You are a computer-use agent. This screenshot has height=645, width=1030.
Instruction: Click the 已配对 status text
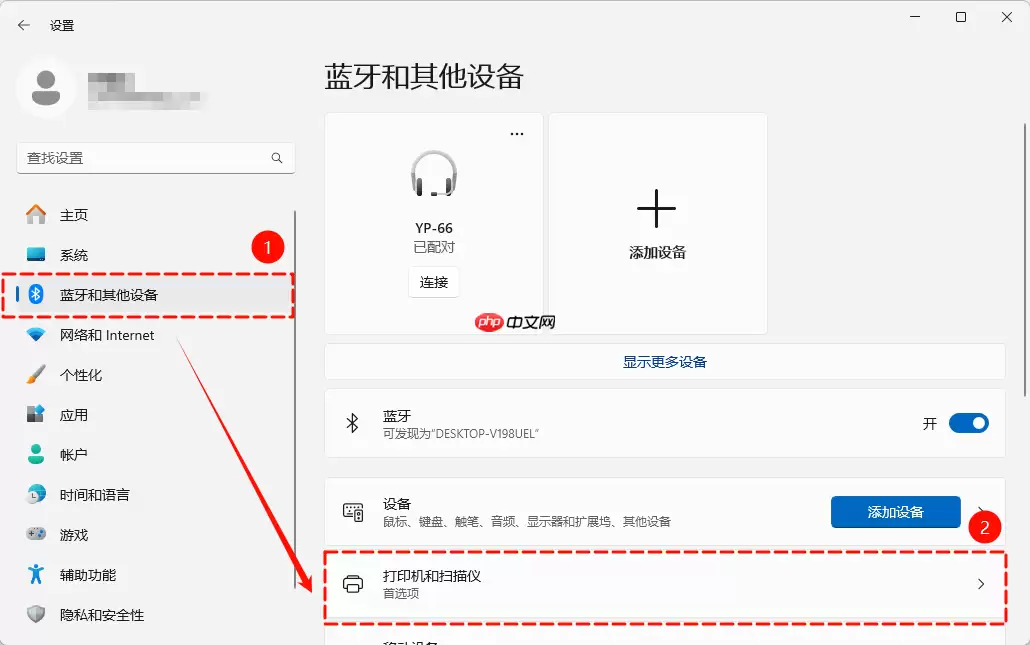pos(434,247)
